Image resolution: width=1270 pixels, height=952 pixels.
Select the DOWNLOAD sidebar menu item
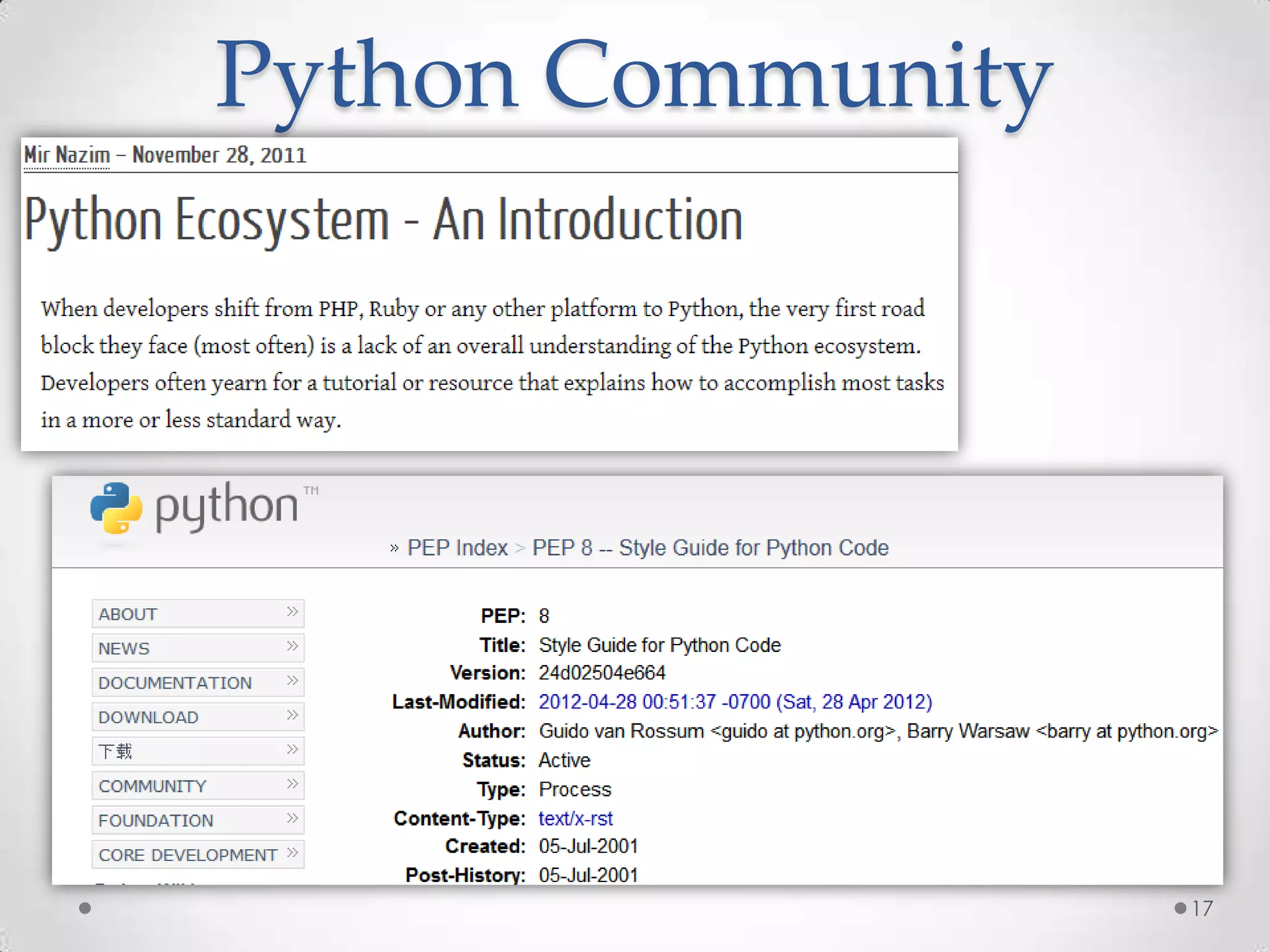148,717
